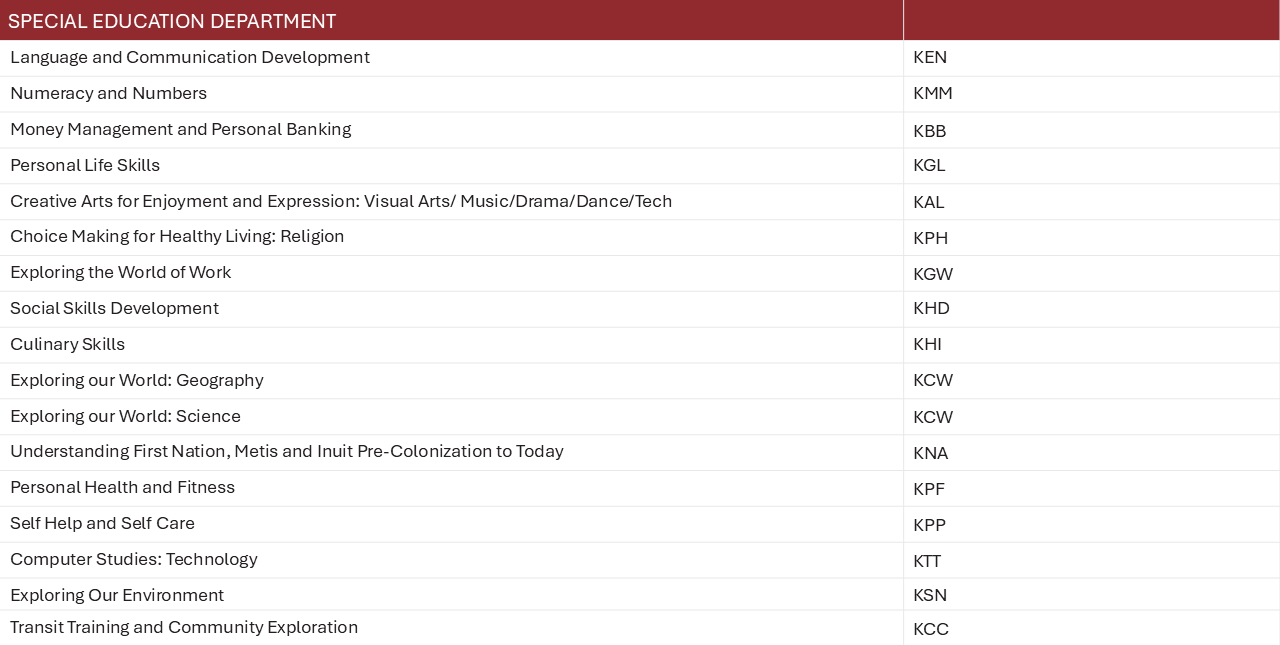This screenshot has width=1280, height=645.
Task: Click Transit Training and Community Exploration
Action: click(x=184, y=627)
